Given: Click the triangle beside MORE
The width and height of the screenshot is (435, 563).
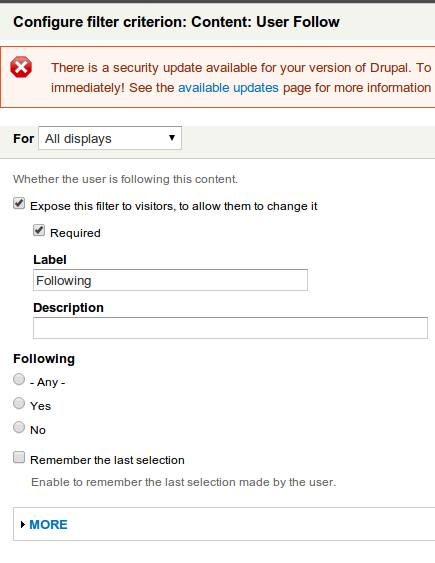Looking at the screenshot, I should (23, 525).
